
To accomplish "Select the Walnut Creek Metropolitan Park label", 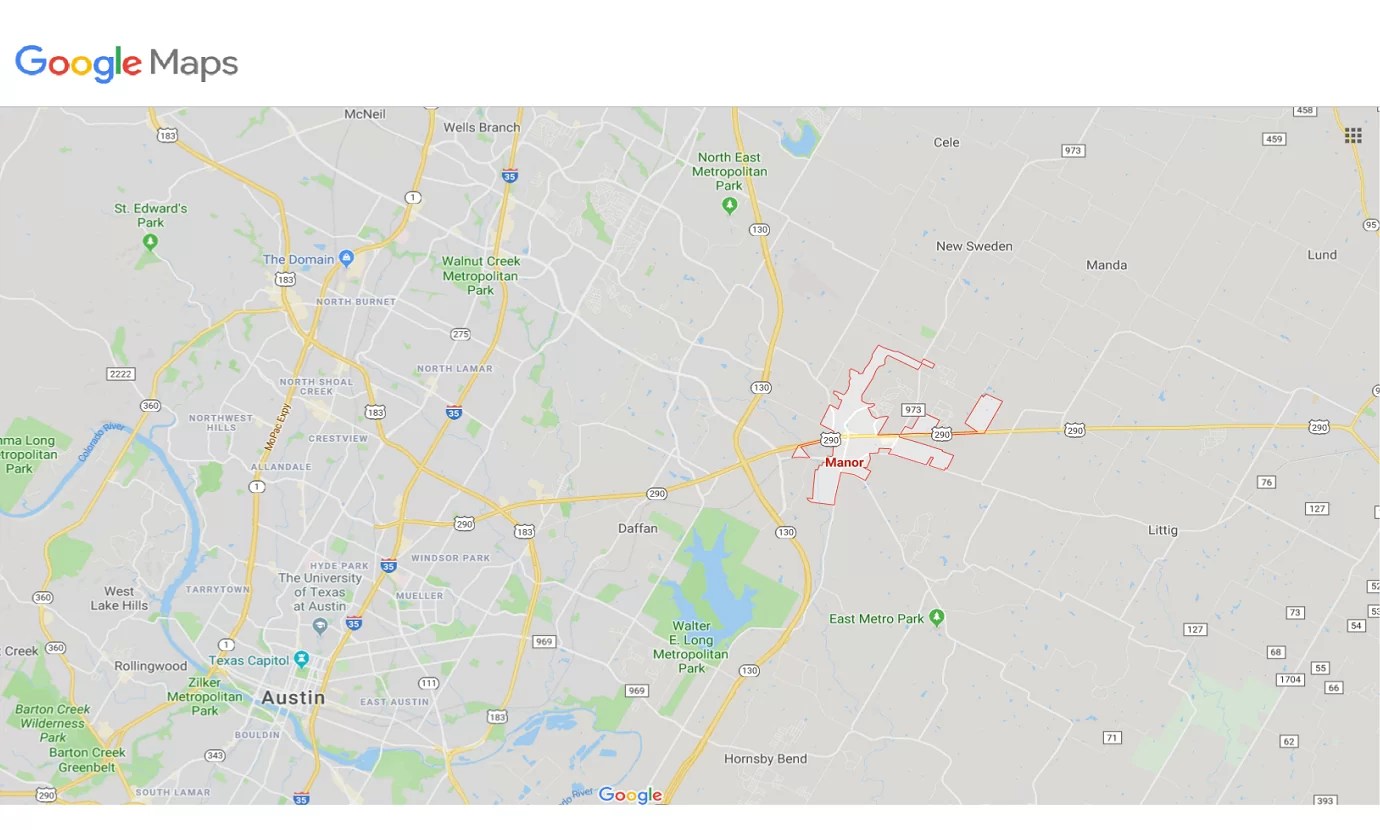I will coord(481,275).
